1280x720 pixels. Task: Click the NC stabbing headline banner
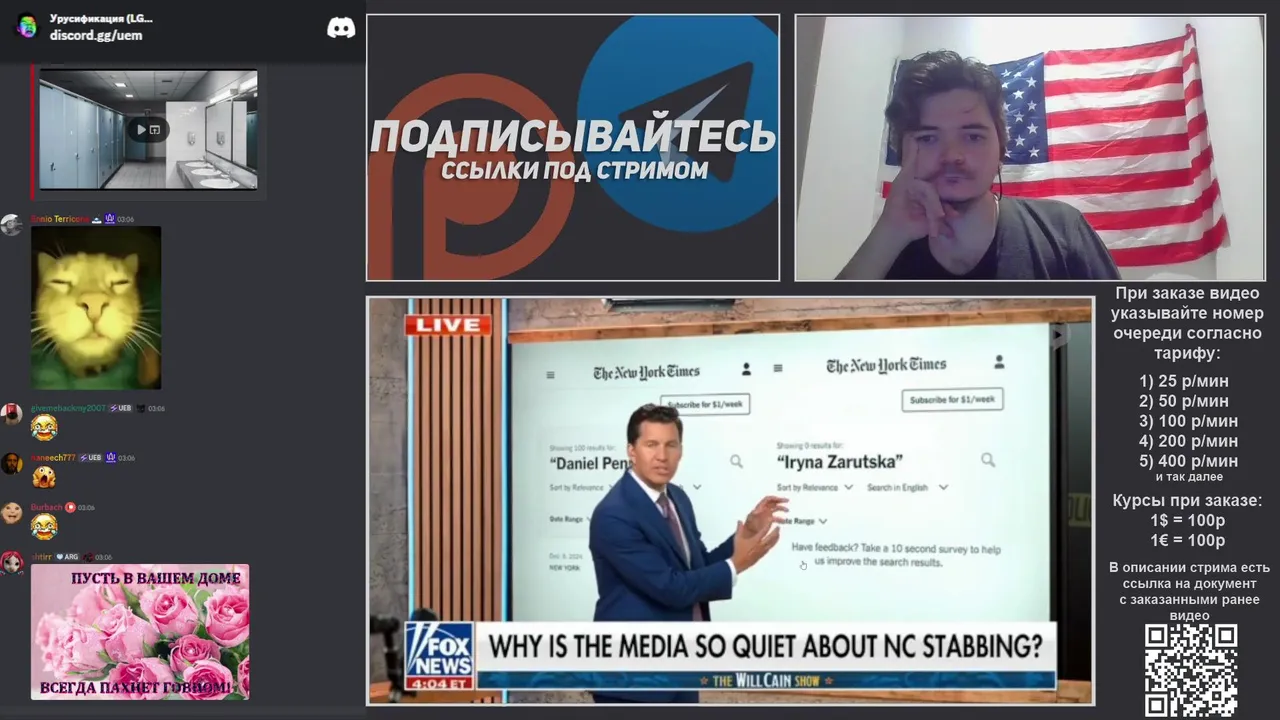(766, 645)
